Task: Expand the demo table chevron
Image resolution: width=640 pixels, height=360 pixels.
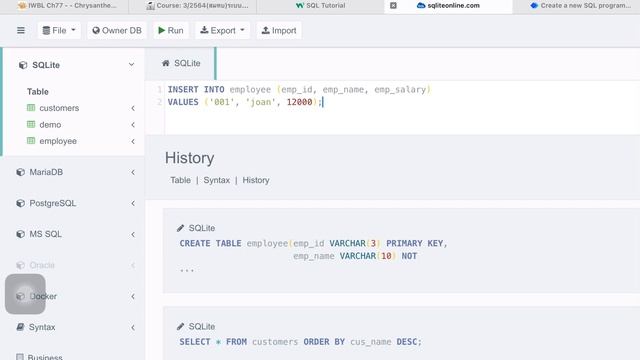Action: (133, 125)
